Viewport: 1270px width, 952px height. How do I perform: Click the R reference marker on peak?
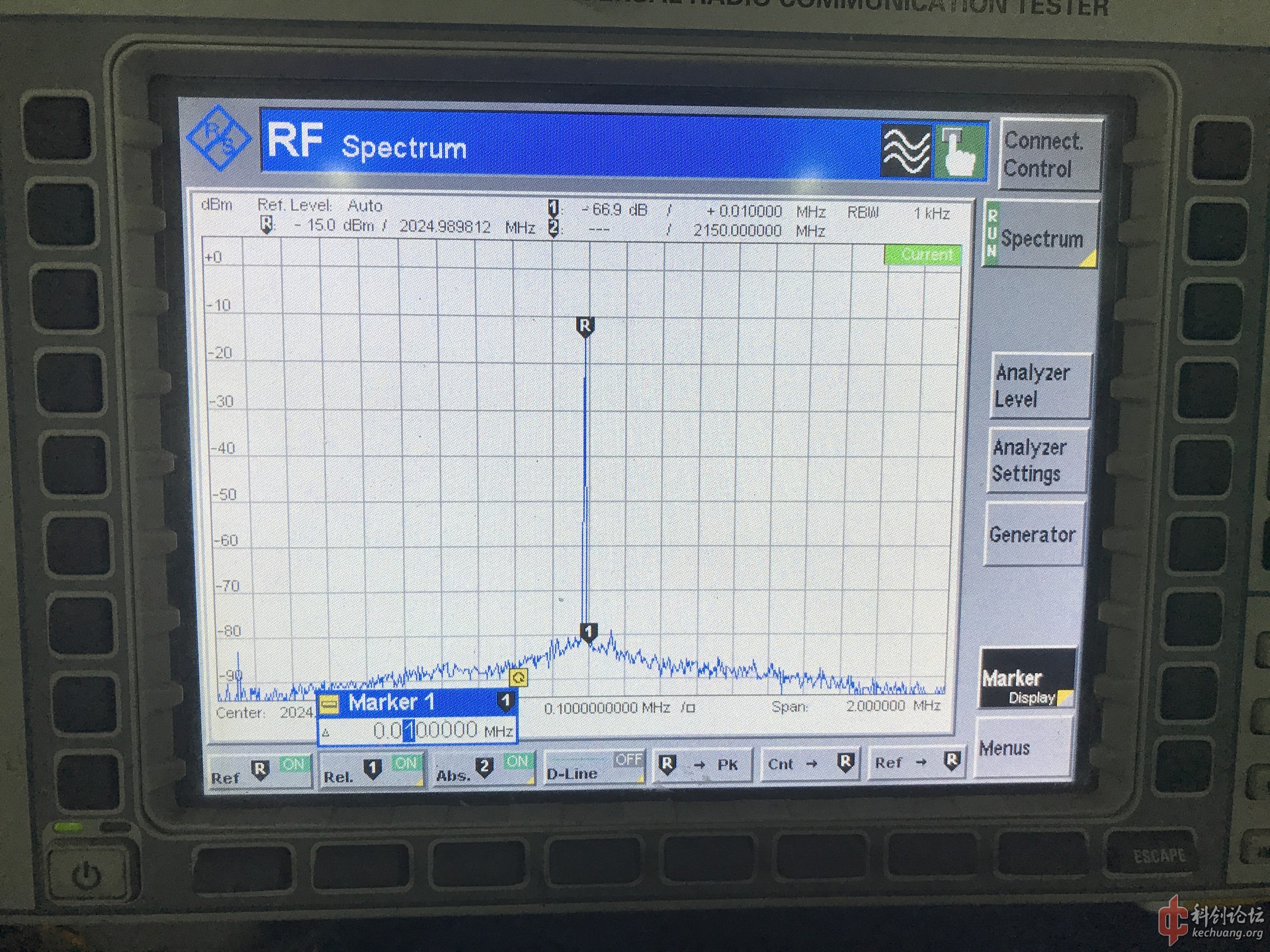(585, 326)
